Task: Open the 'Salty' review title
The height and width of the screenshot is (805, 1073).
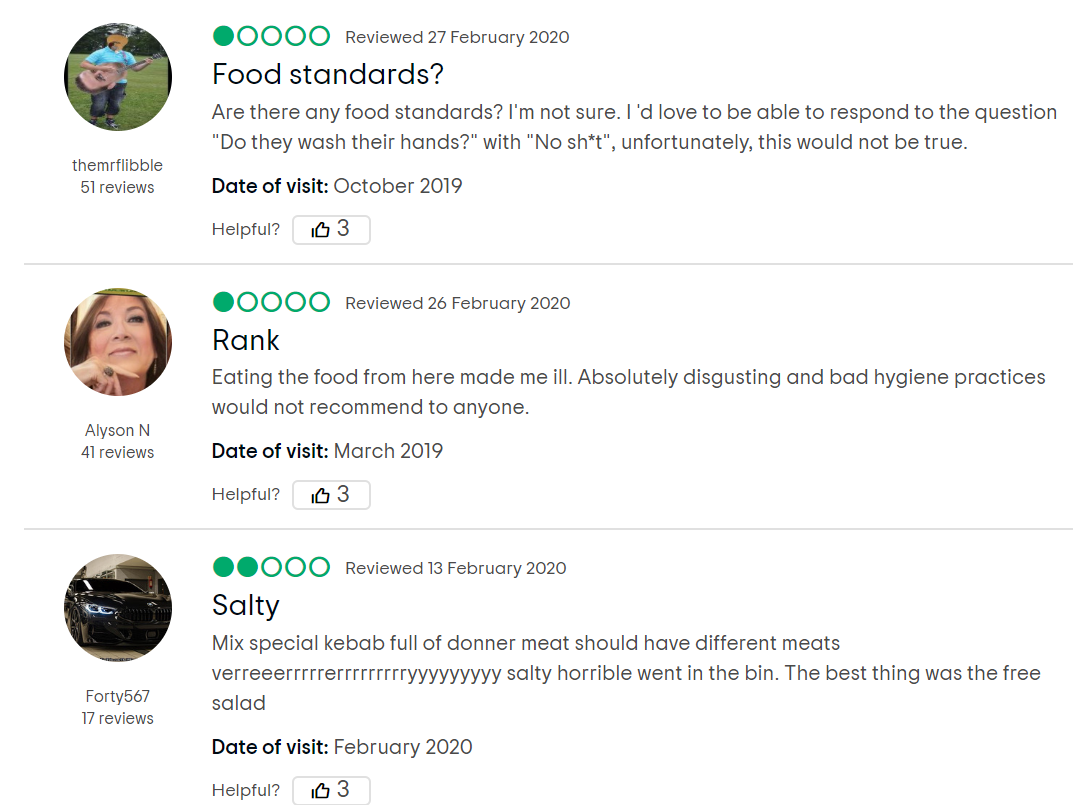Action: (246, 605)
